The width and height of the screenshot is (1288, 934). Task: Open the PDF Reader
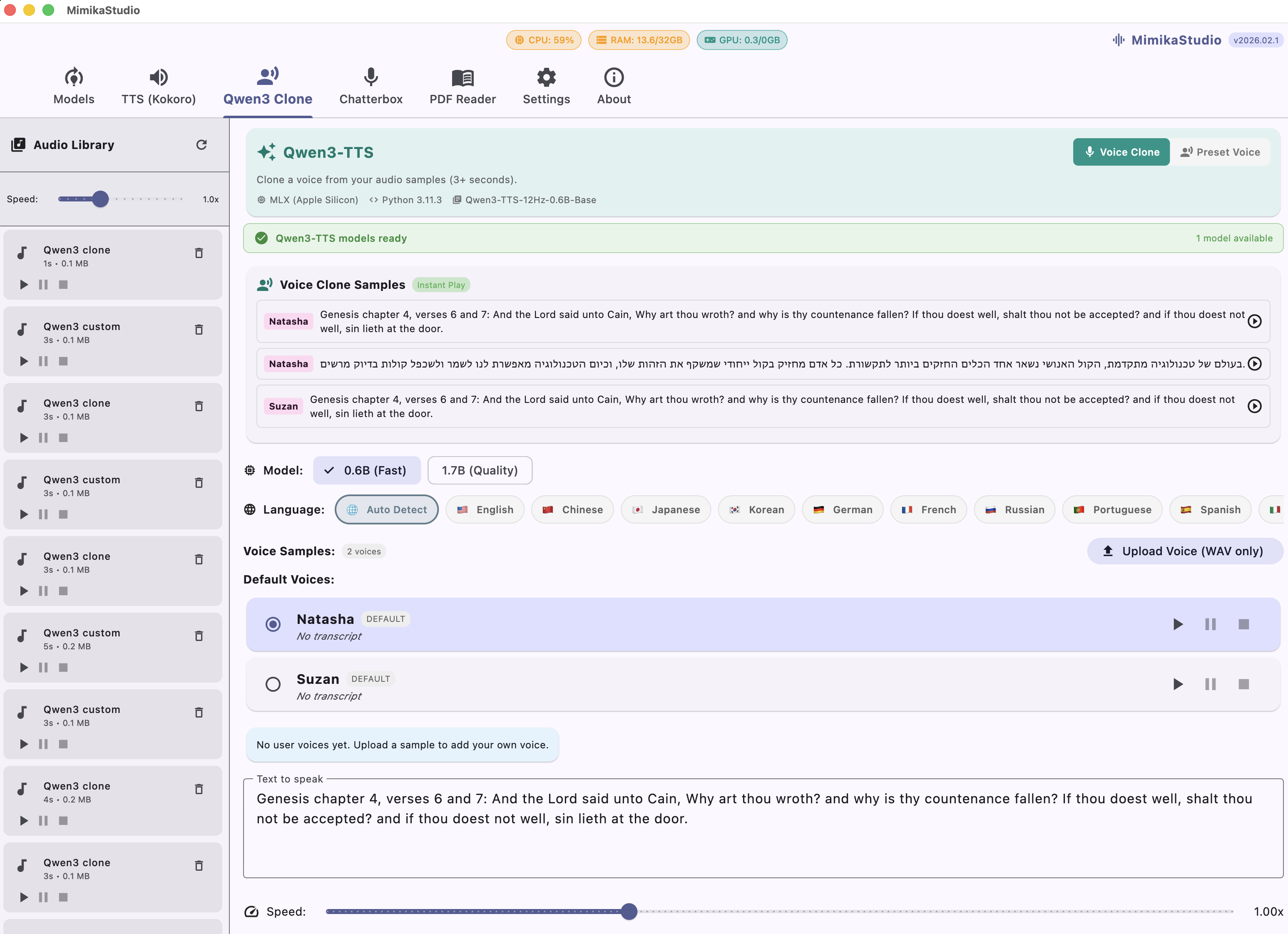[x=462, y=86]
